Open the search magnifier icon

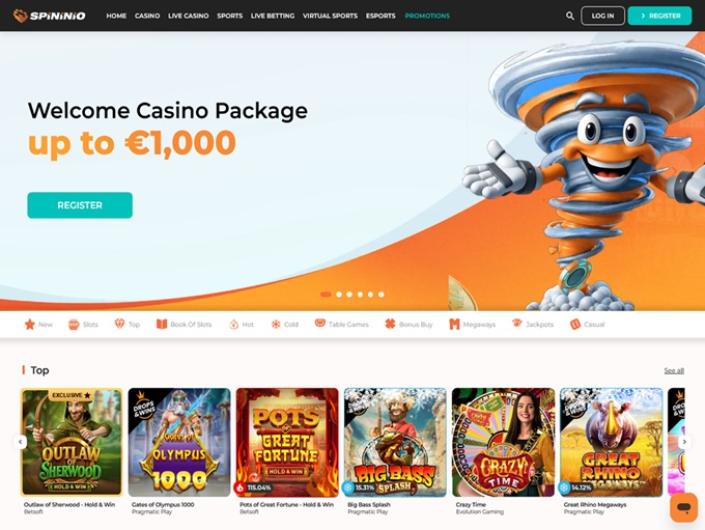570,16
